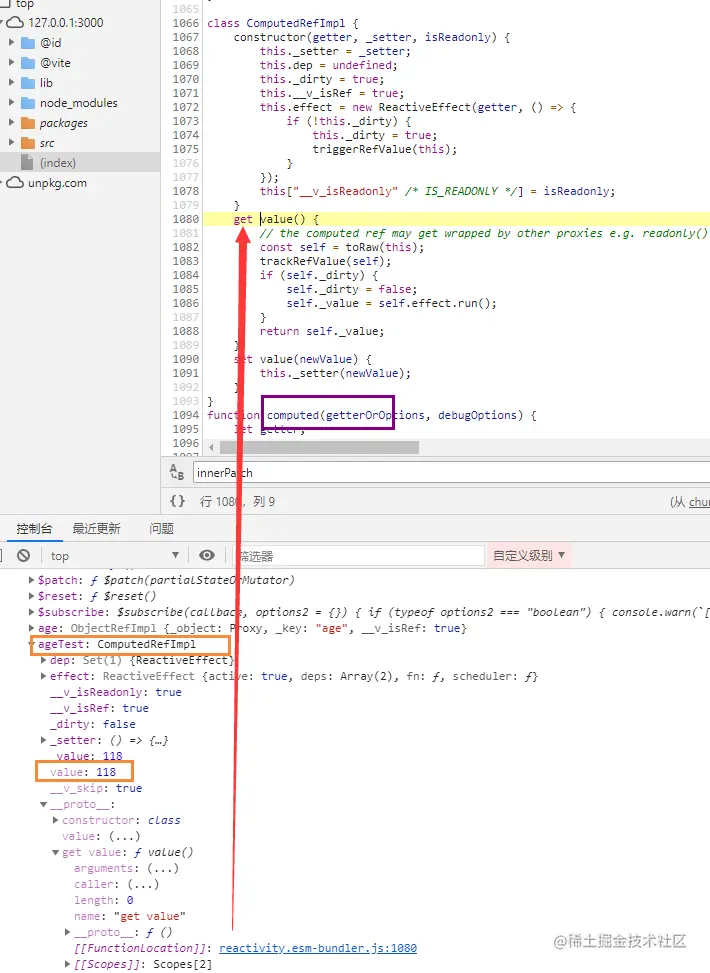Expand the _setter property

(43, 740)
